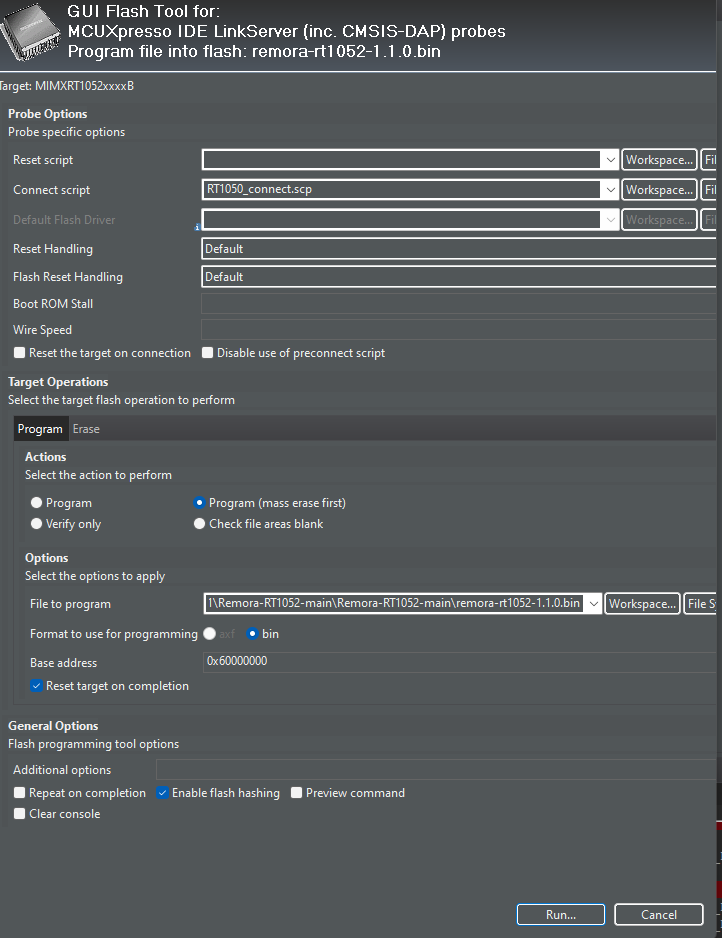722x938 pixels.
Task: Select the plain Program radio button
Action: 36,502
